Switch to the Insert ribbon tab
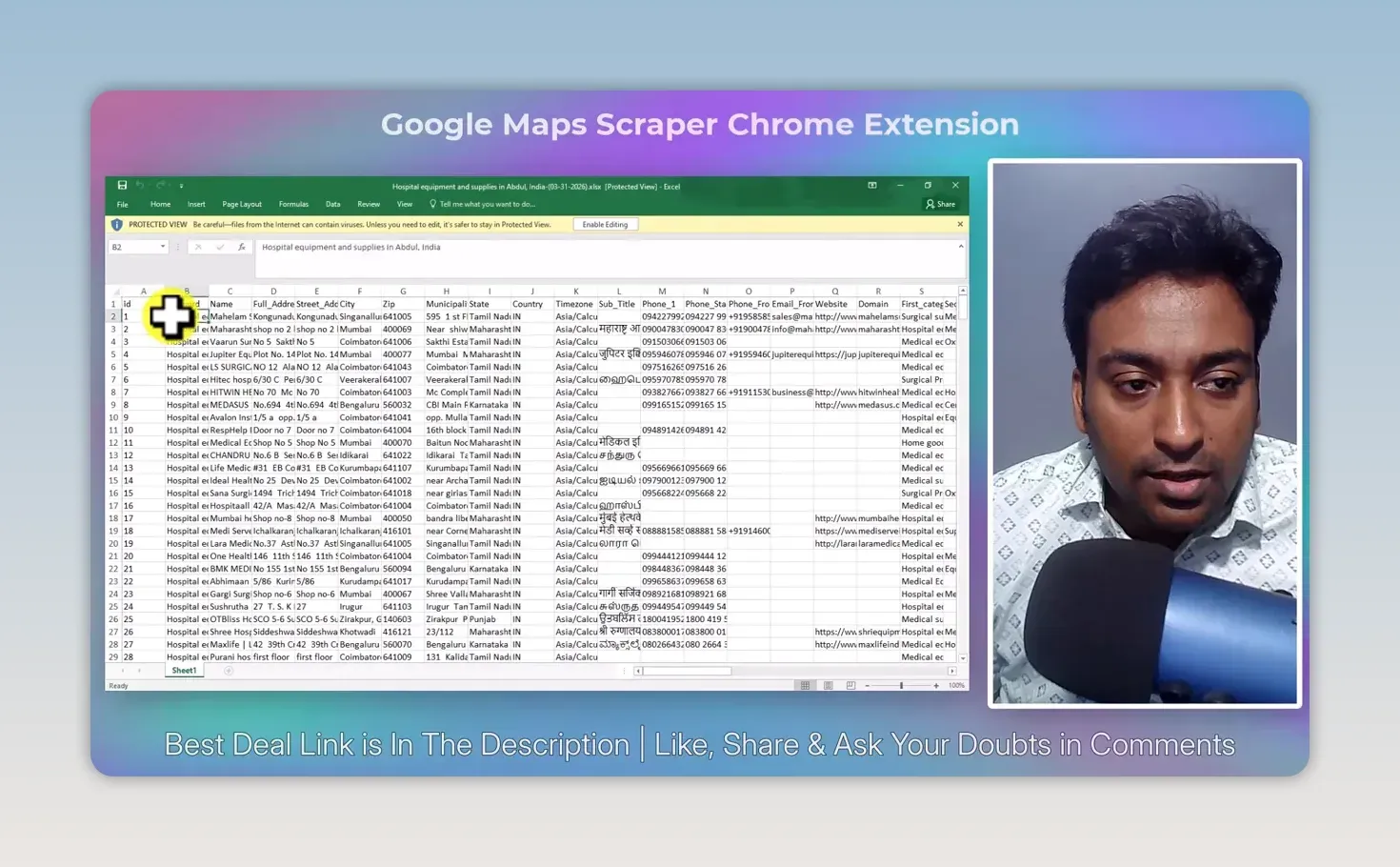 point(196,205)
